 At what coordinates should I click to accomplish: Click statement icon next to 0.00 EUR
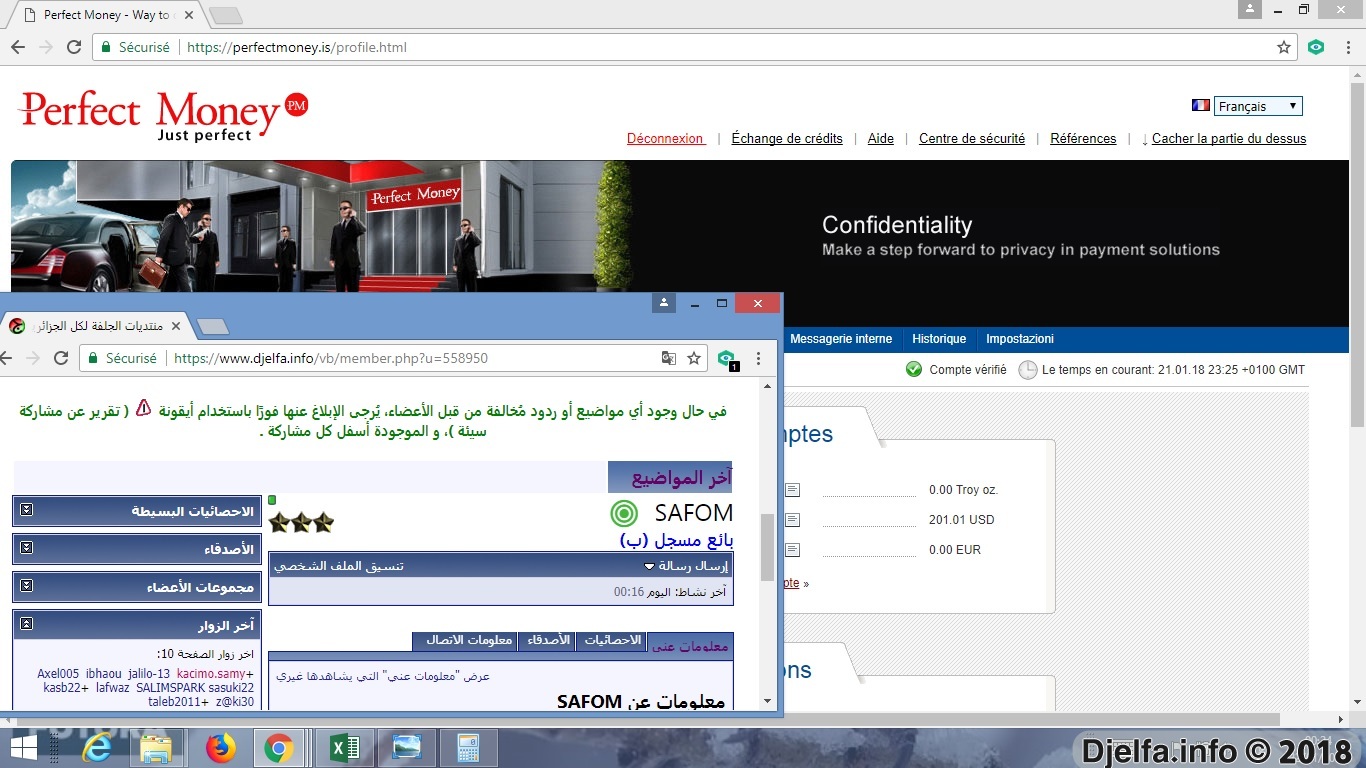[793, 550]
